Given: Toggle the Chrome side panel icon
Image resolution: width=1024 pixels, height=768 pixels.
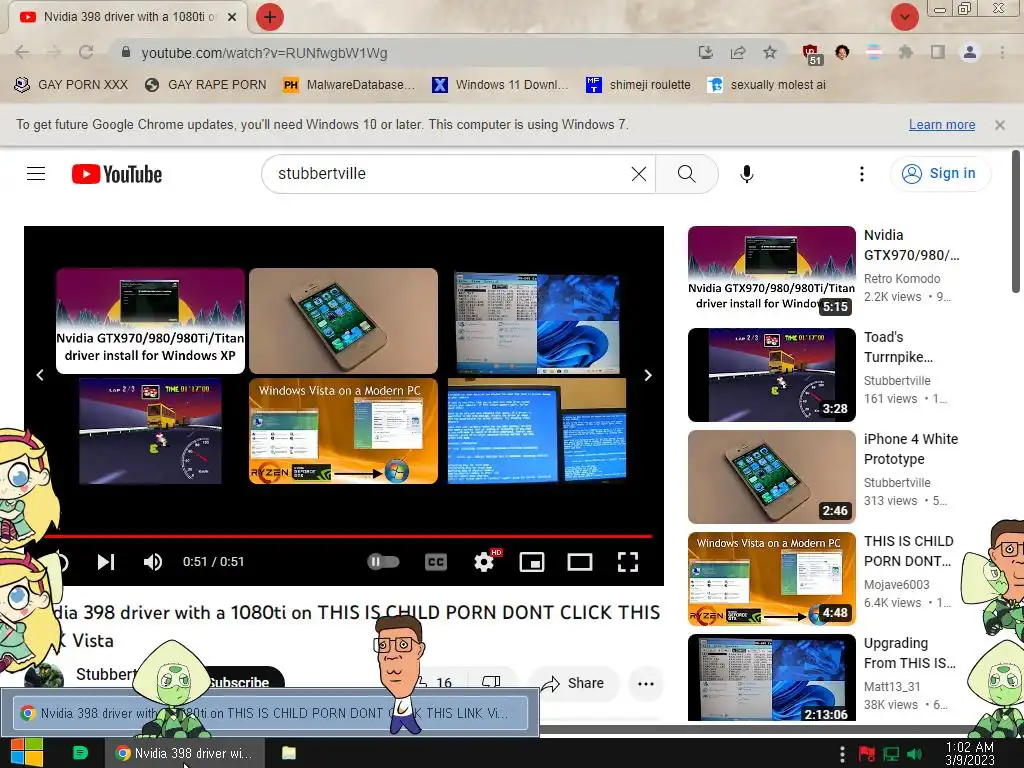Looking at the screenshot, I should [938, 52].
